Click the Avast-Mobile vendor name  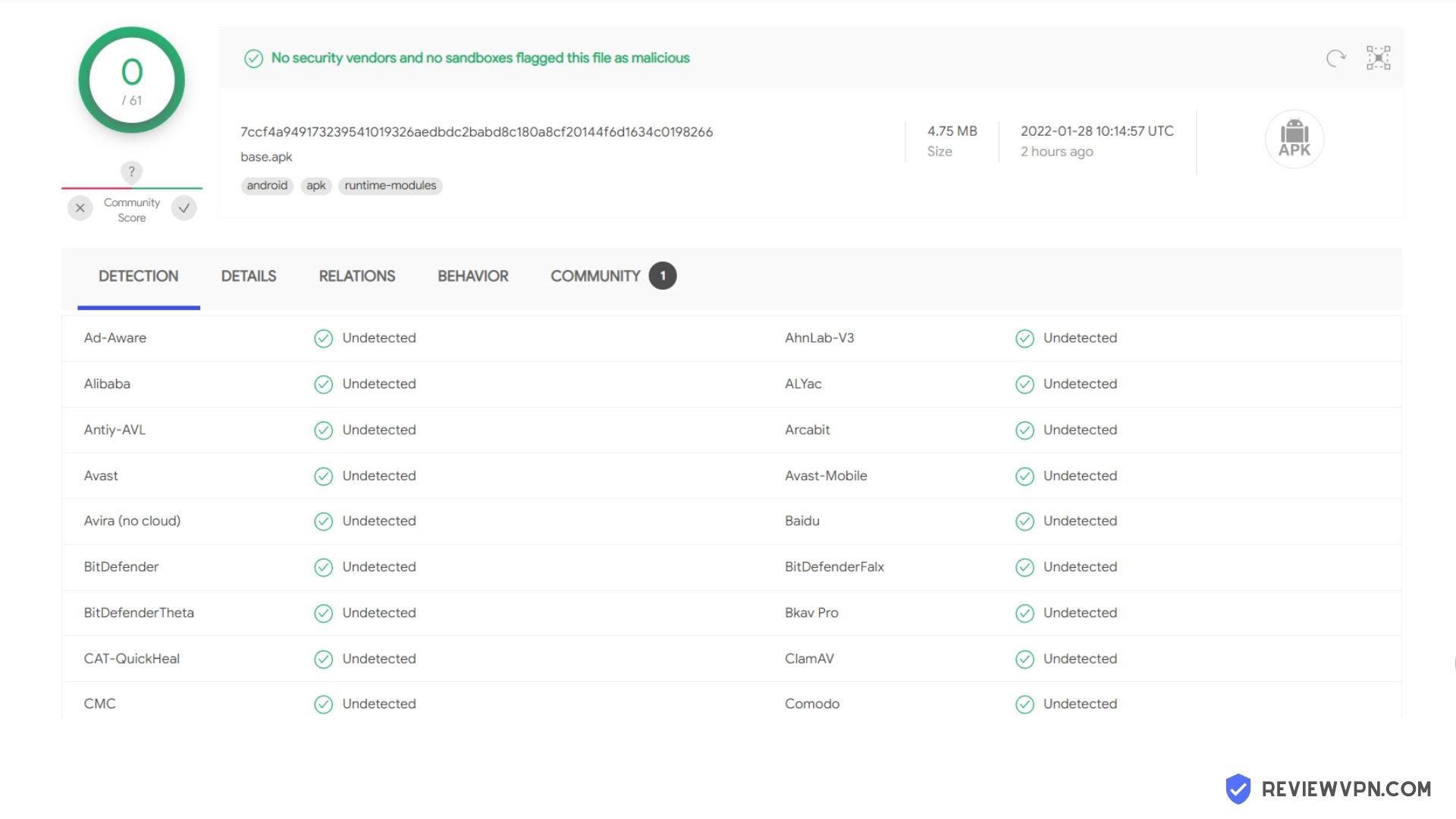[826, 476]
